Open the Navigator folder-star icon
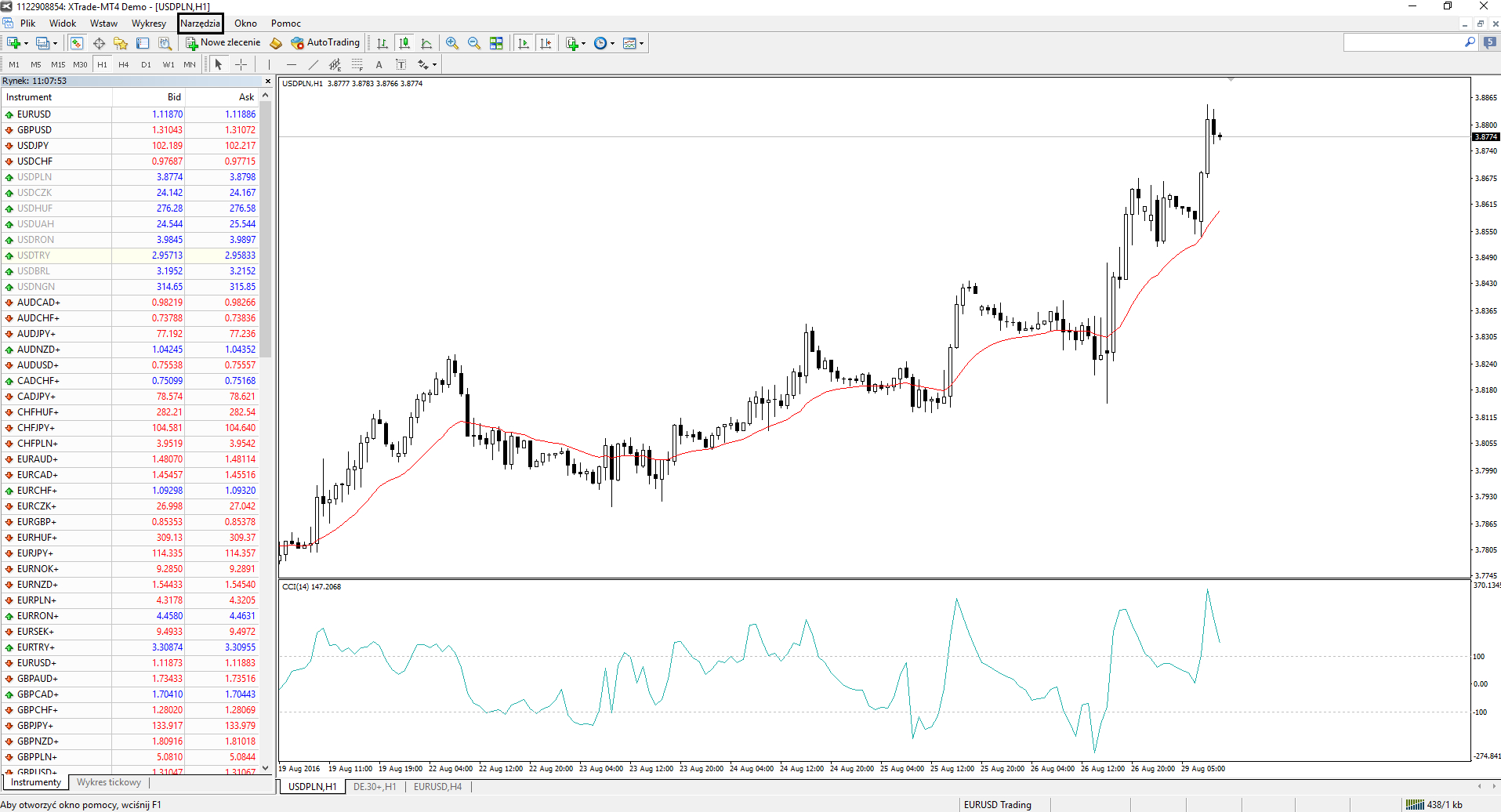Image resolution: width=1501 pixels, height=812 pixels. 121,43
